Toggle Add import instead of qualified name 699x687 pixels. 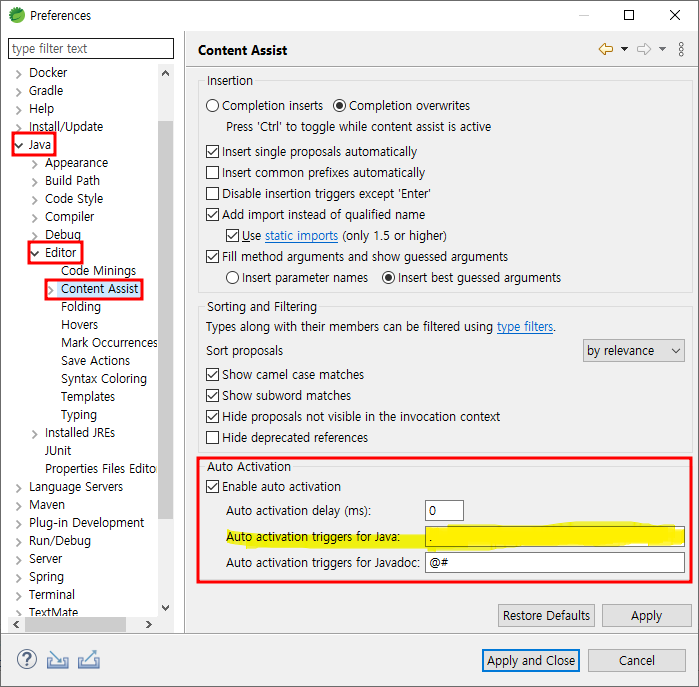coord(213,214)
